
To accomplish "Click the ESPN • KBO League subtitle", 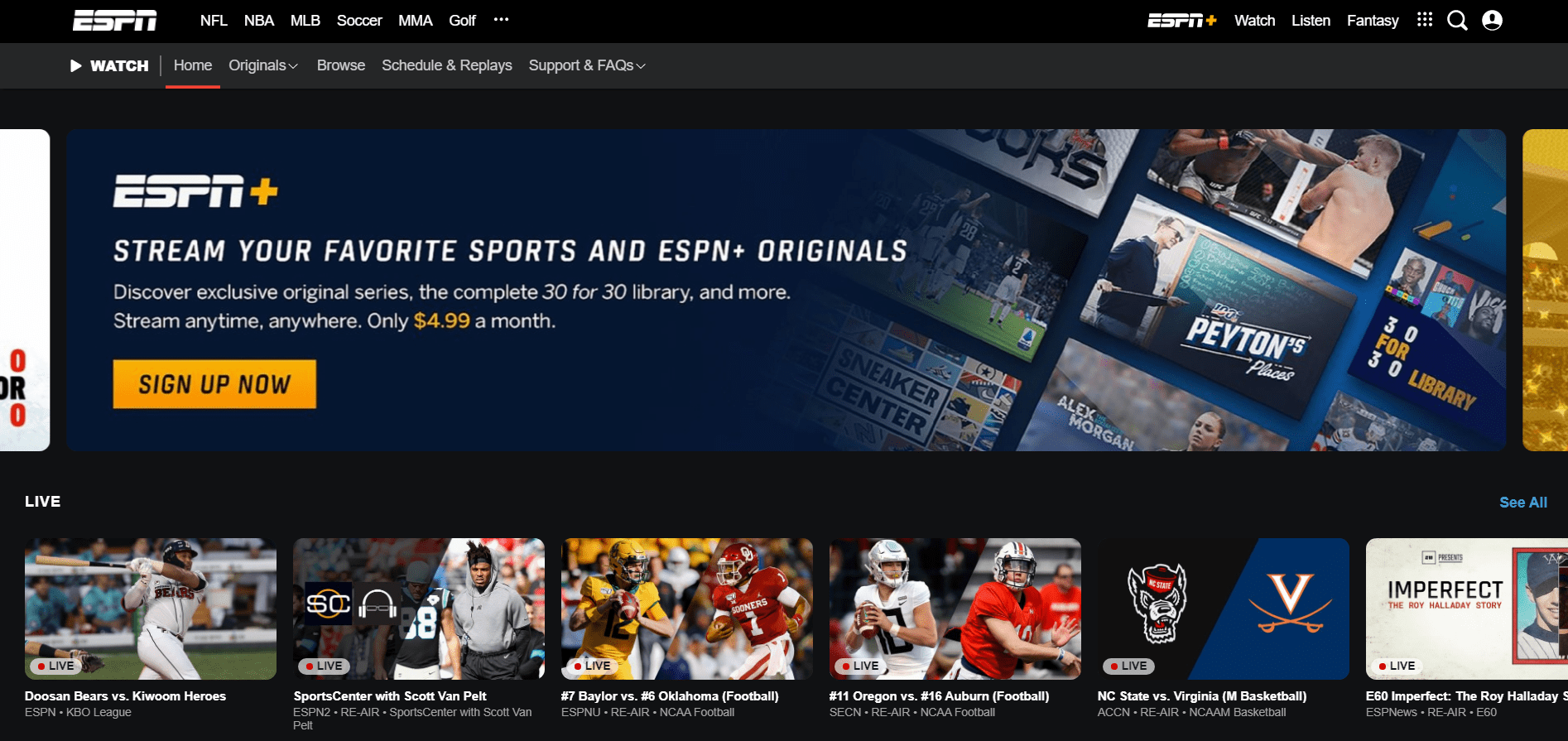I will [x=78, y=712].
